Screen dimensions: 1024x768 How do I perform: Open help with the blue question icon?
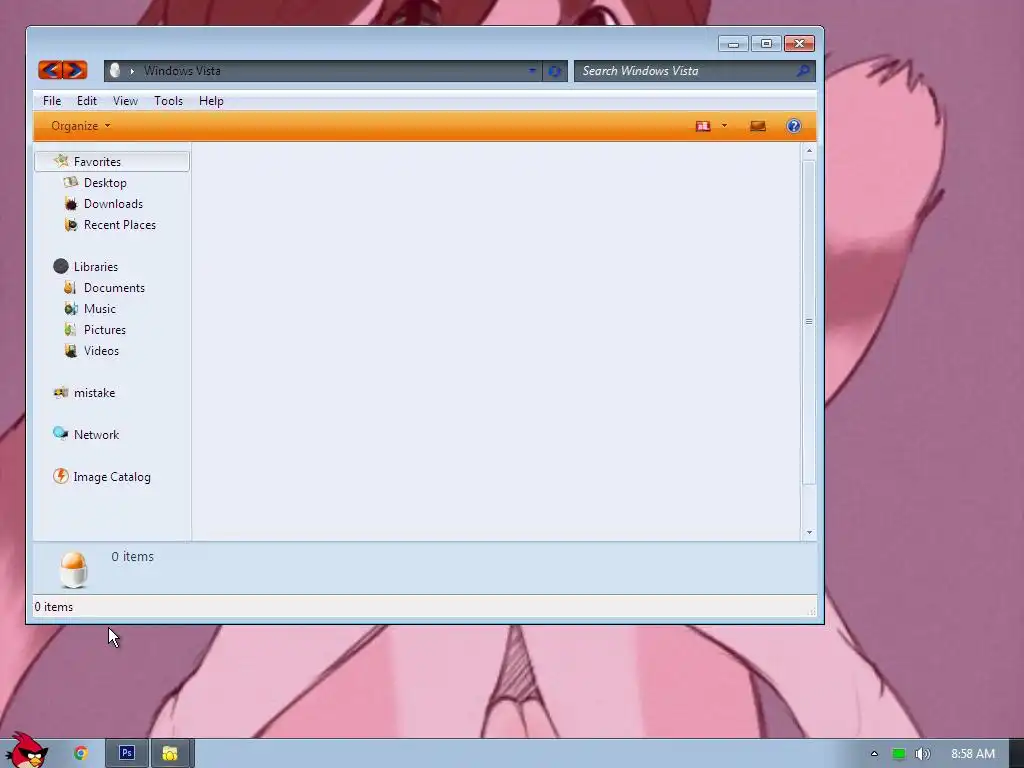click(x=793, y=126)
